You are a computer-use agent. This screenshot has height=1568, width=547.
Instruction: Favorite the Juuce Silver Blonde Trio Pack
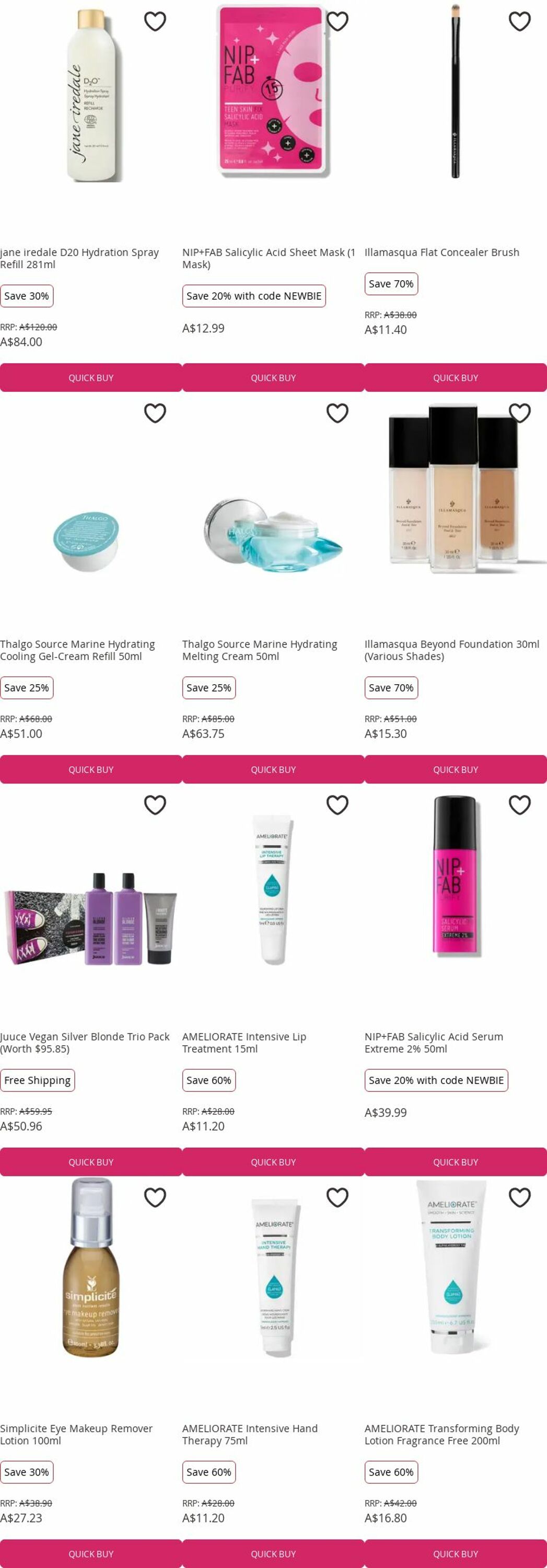(x=155, y=805)
